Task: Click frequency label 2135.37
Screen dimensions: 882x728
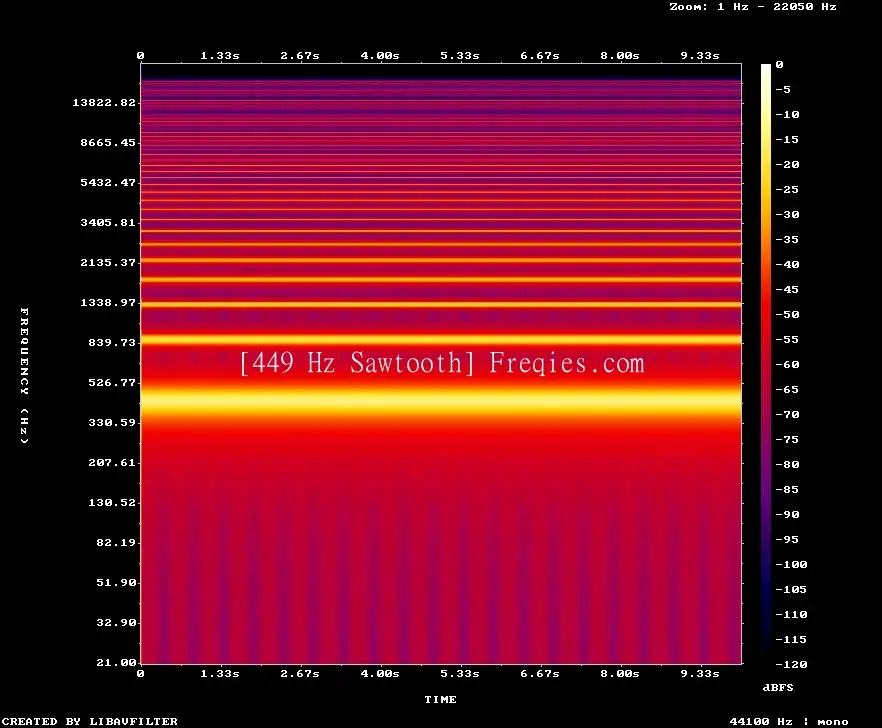Action: point(108,262)
